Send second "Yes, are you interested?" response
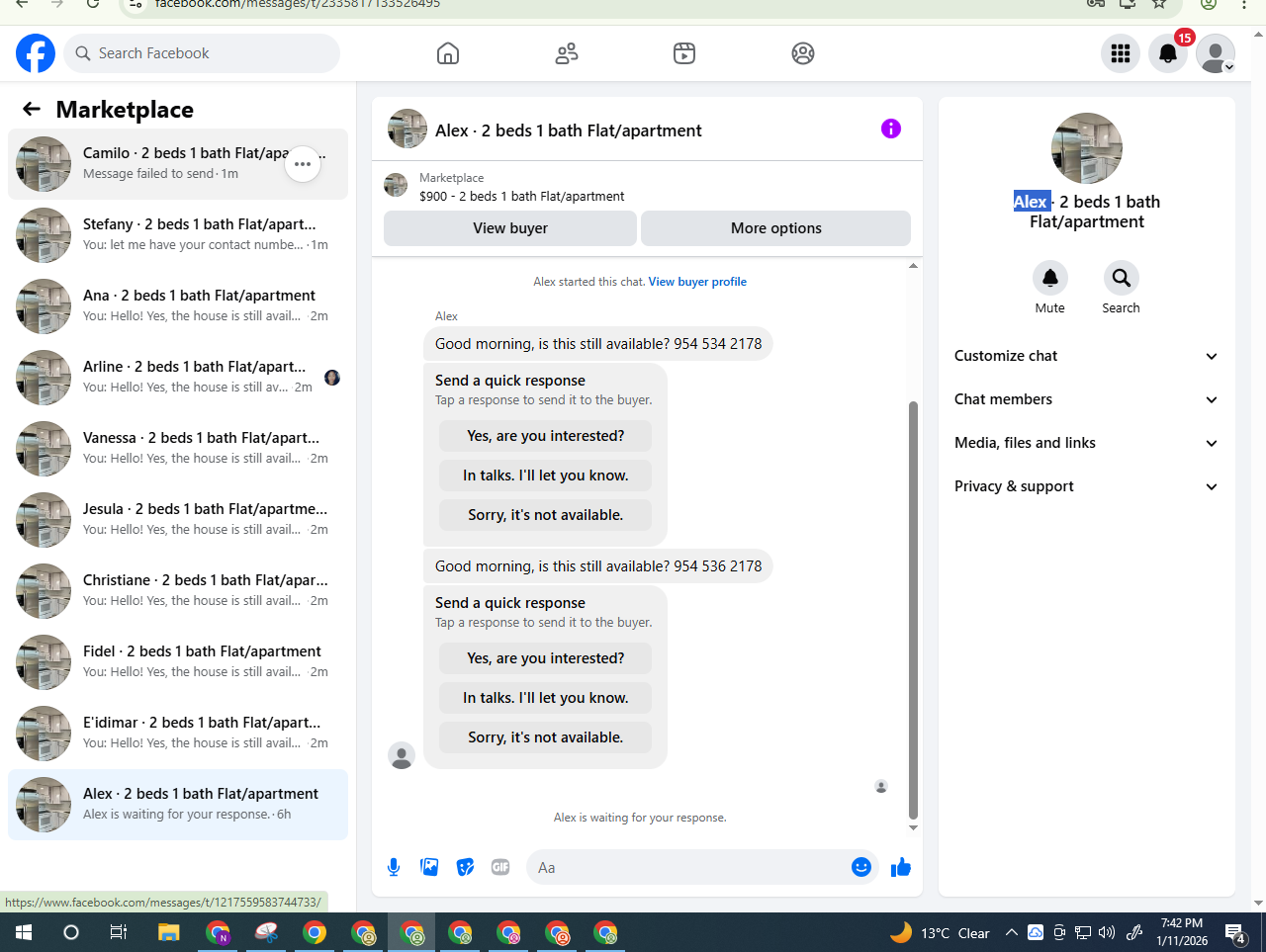This screenshot has width=1266, height=952. pos(546,658)
